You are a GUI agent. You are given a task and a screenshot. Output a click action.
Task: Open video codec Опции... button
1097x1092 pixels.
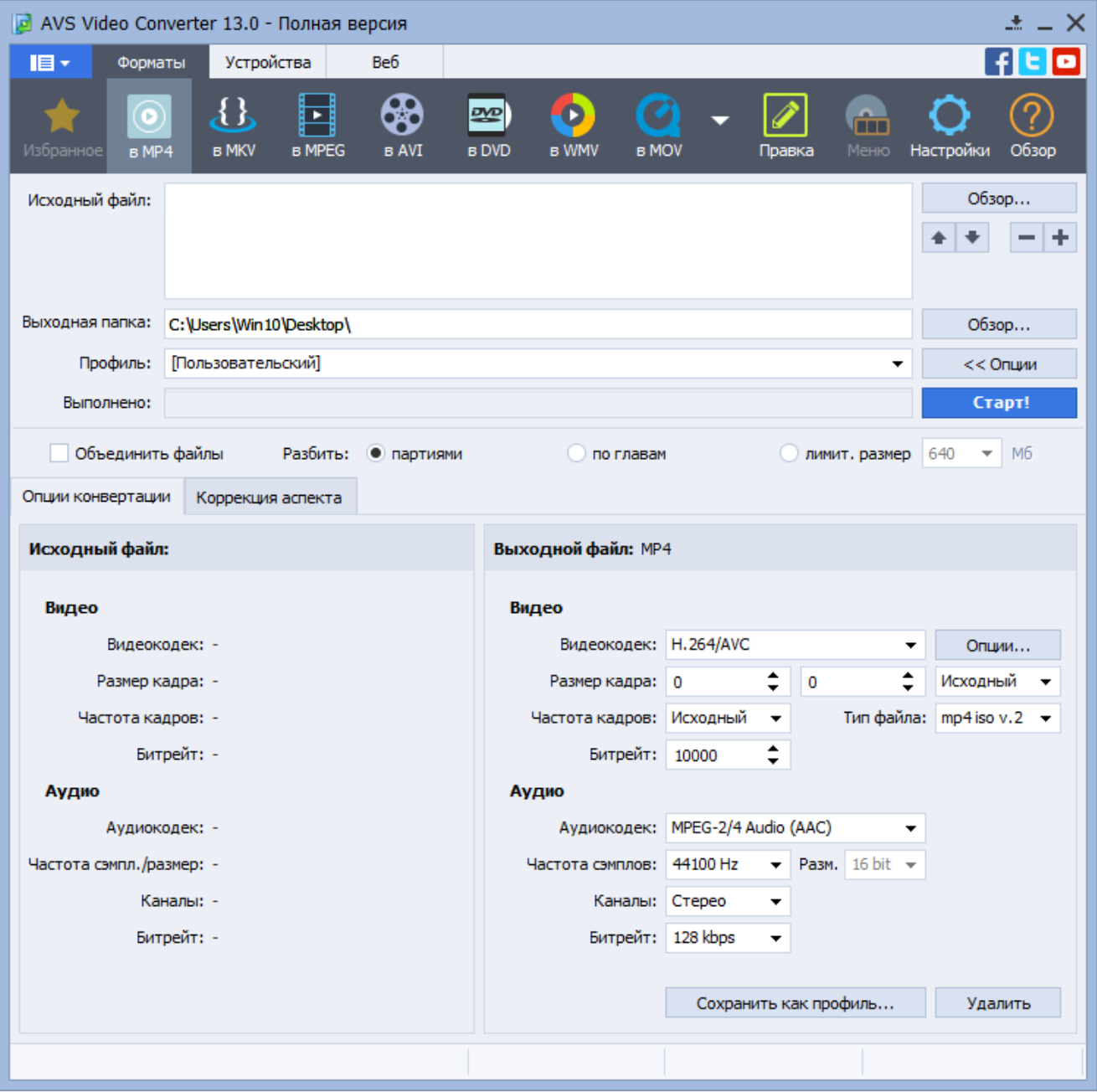[997, 645]
